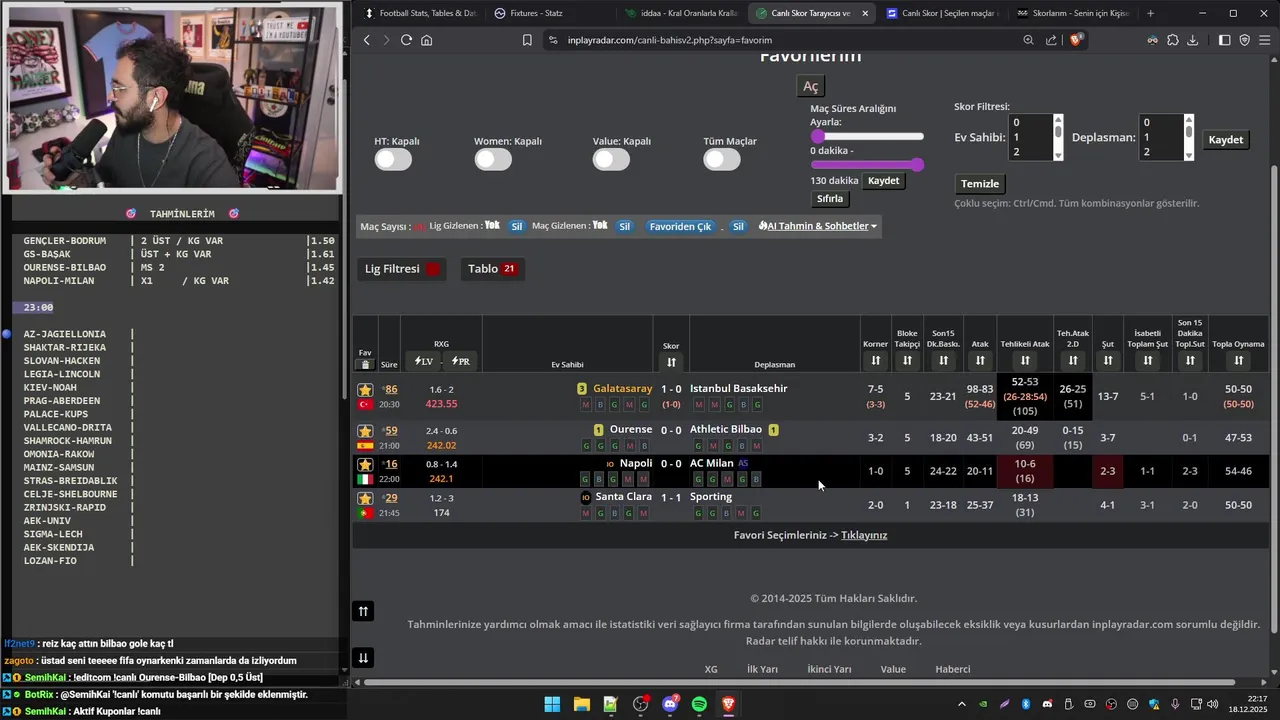Sort table by Bloke Takipçi arrows

[x=907, y=360]
